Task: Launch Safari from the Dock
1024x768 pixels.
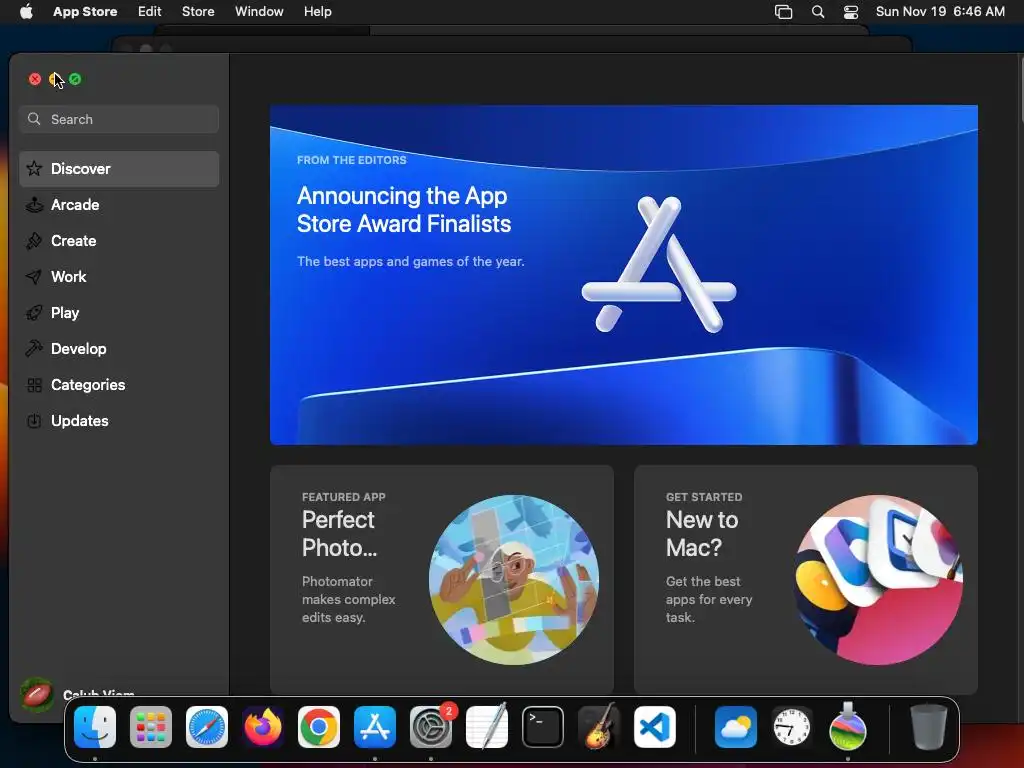Action: (207, 727)
